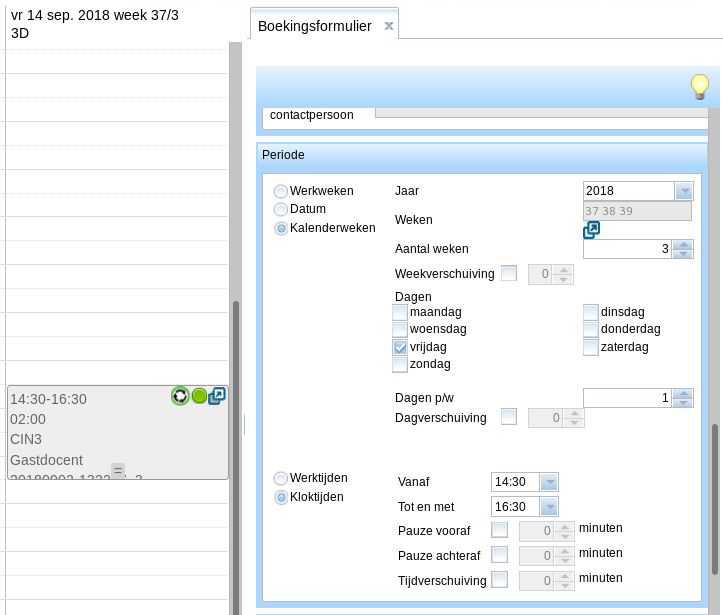
Task: Click the recurring sync icon on the 14:30-16:30 booking
Action: [180, 396]
